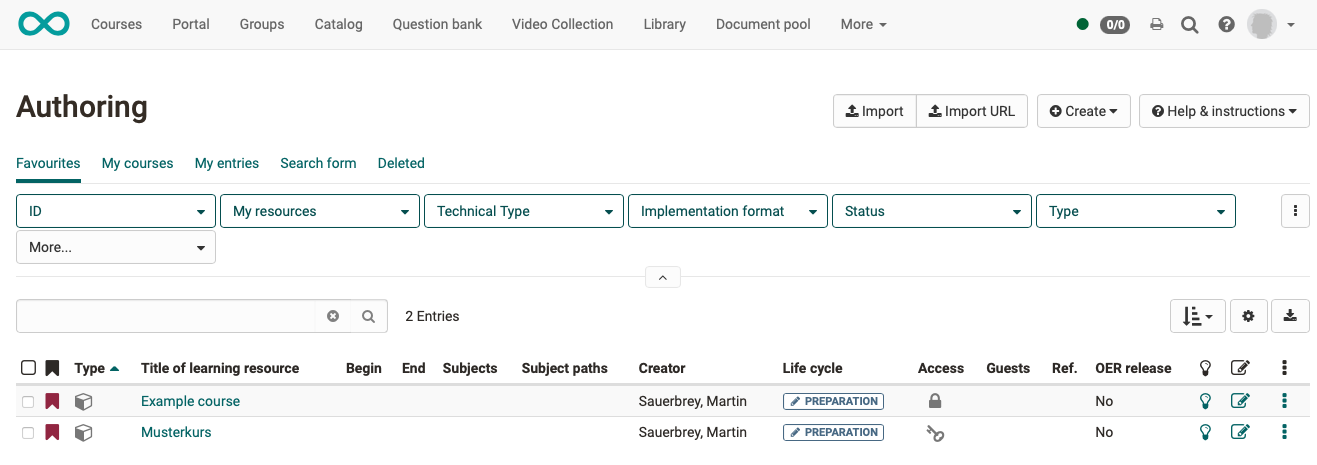
Task: Click the lightbulb icon for Musterkurs
Action: pyautogui.click(x=1205, y=432)
